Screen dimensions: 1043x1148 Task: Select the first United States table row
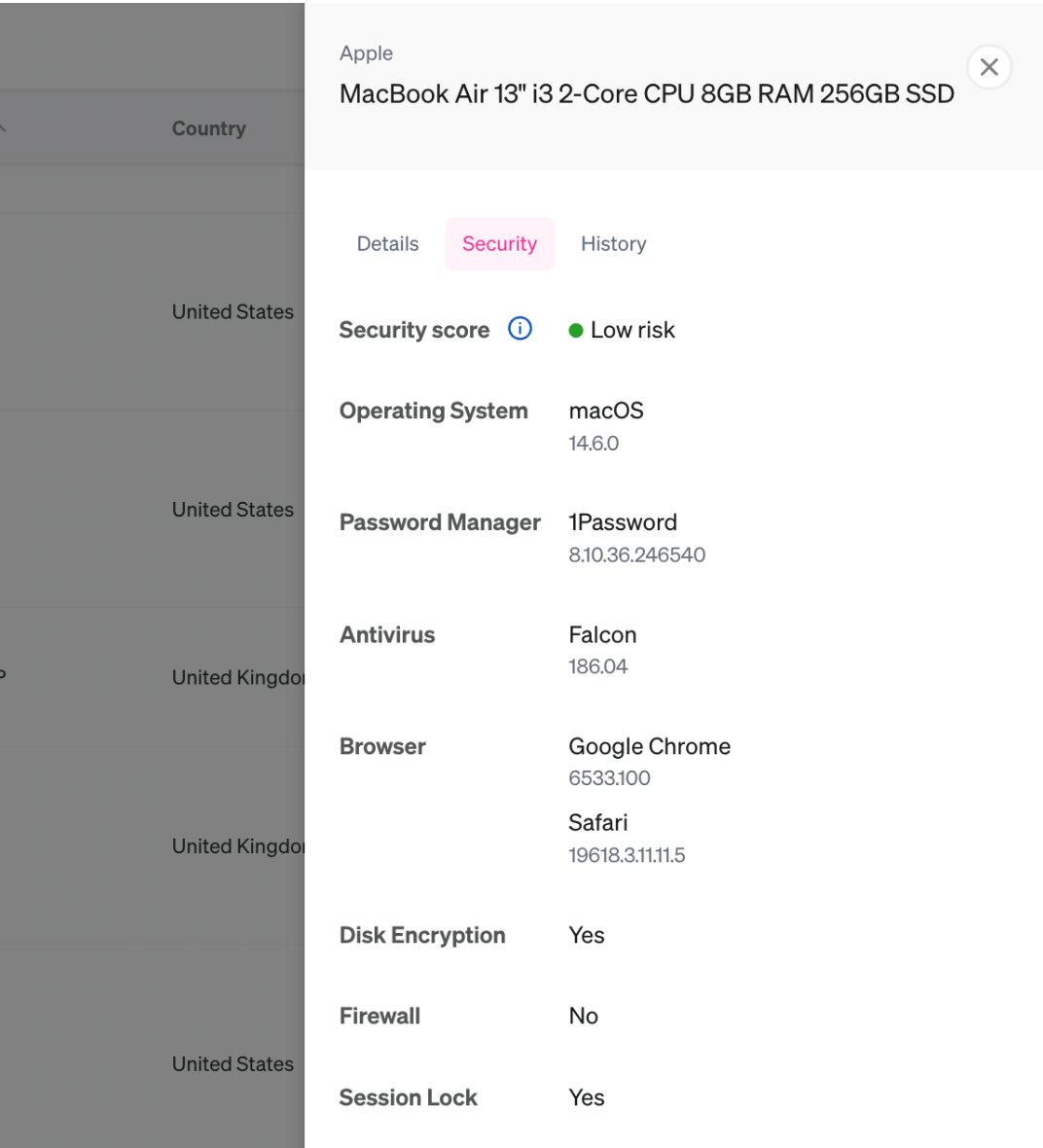[233, 311]
